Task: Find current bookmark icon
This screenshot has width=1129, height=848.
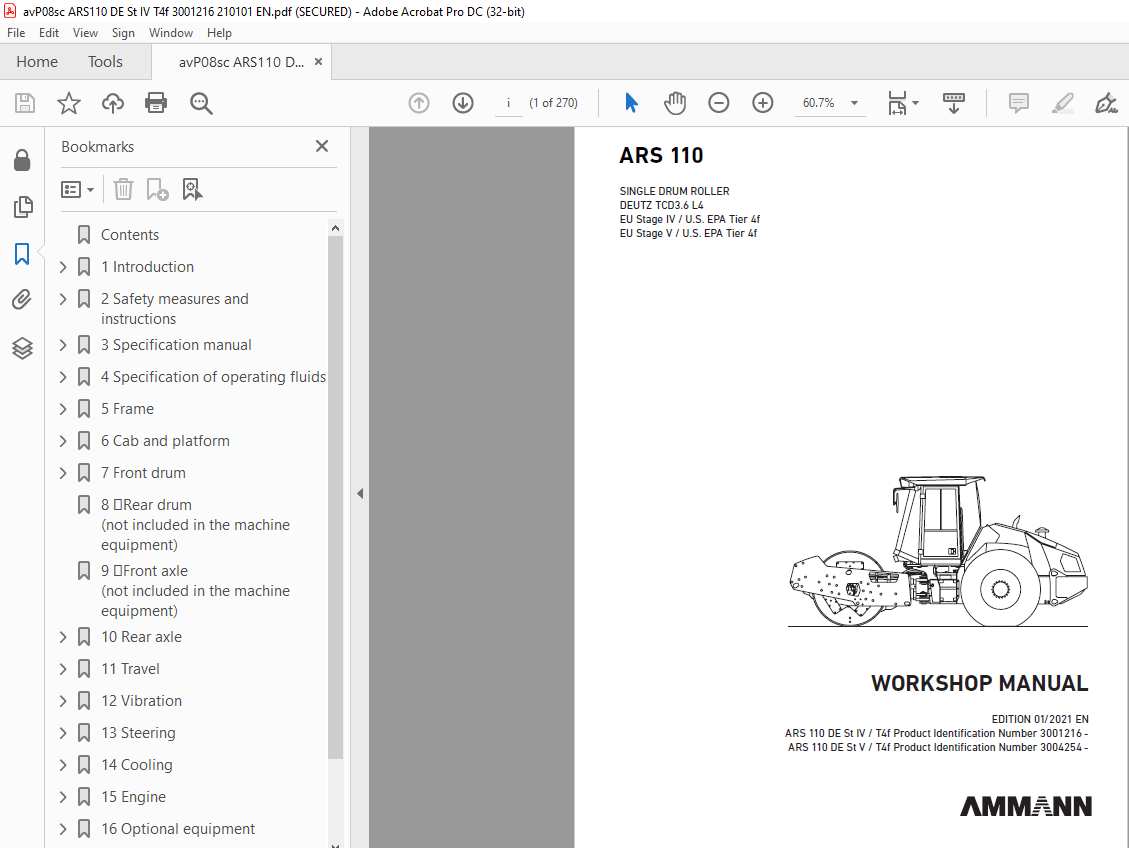Action: click(192, 189)
